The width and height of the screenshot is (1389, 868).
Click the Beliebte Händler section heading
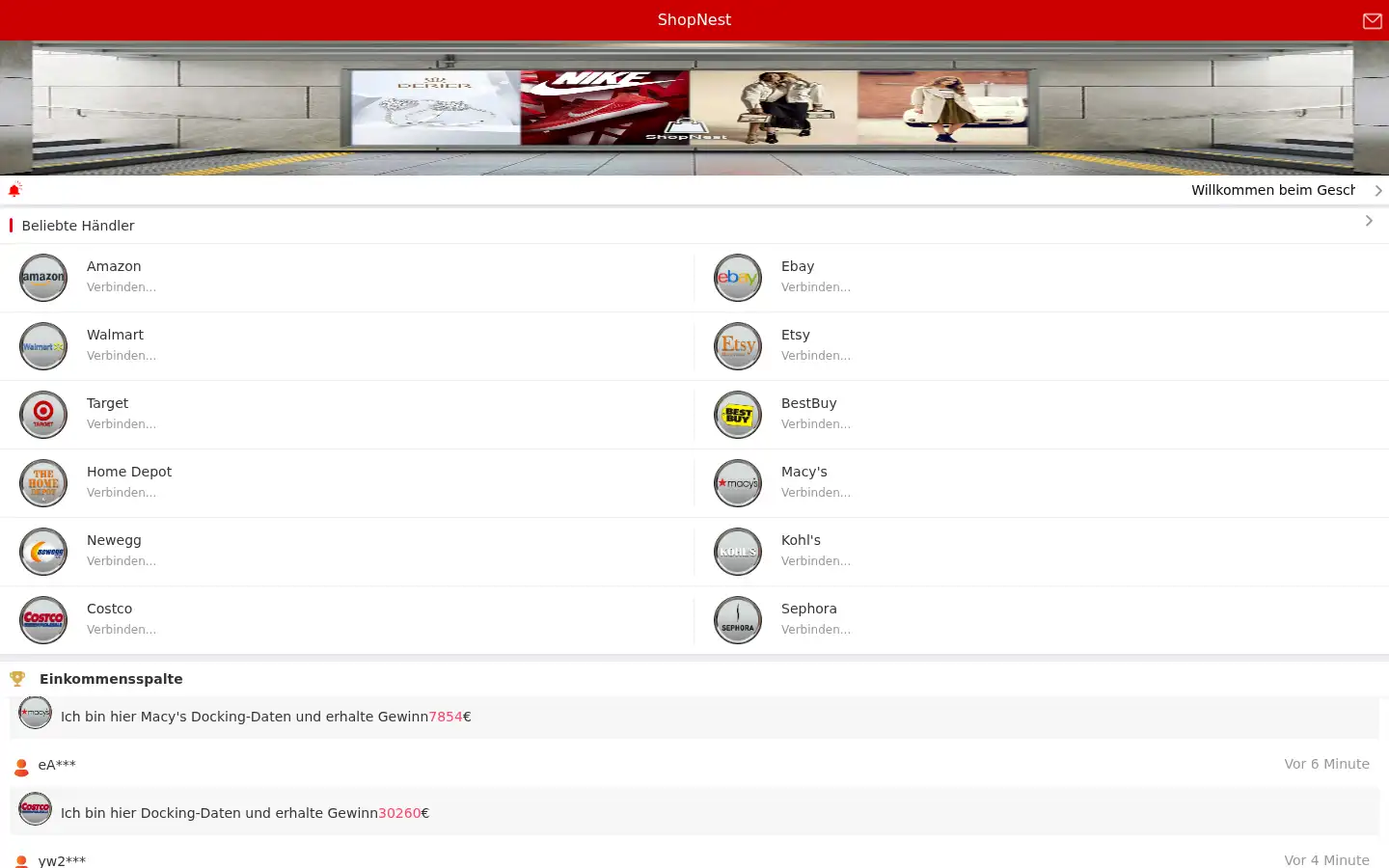coord(78,226)
